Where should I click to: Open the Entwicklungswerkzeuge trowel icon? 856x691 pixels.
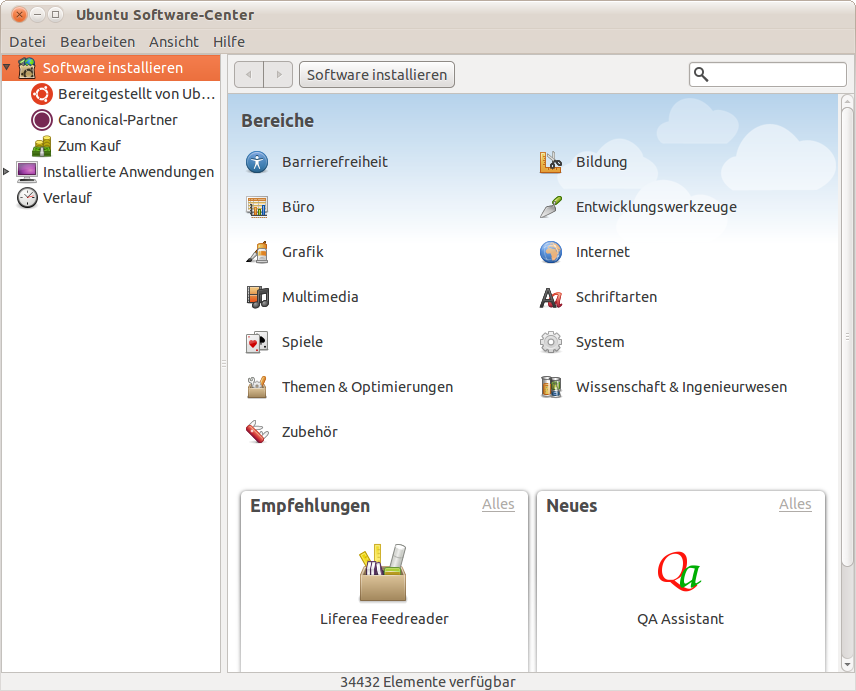tap(551, 207)
